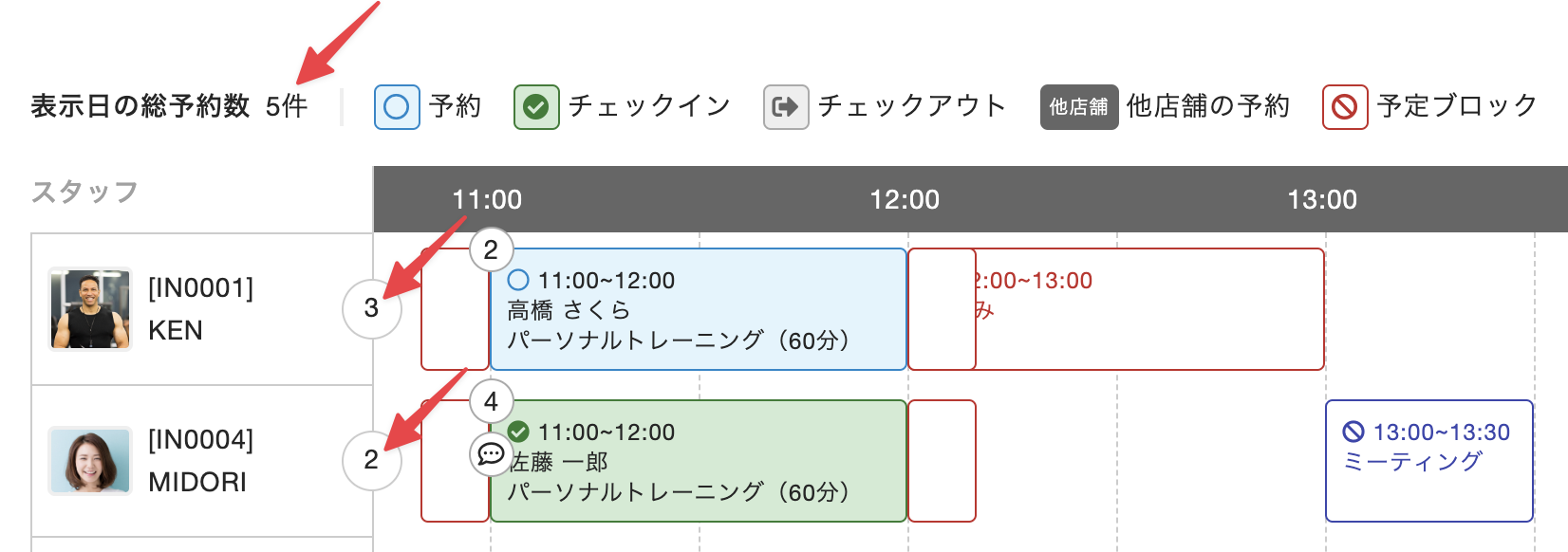1568x552 pixels.
Task: Click the gray checkout legend icon
Action: tap(786, 106)
